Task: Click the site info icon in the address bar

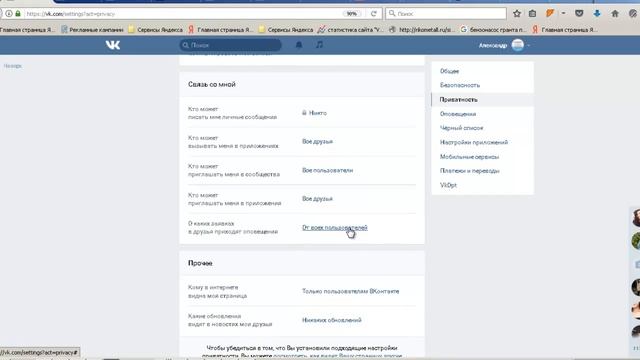Action: 9,13
